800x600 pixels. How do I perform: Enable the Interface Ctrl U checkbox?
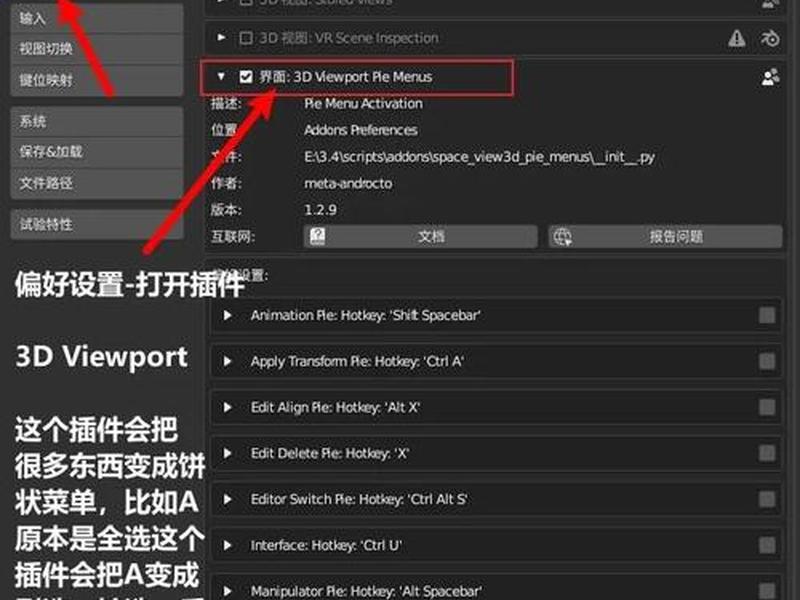(x=767, y=545)
